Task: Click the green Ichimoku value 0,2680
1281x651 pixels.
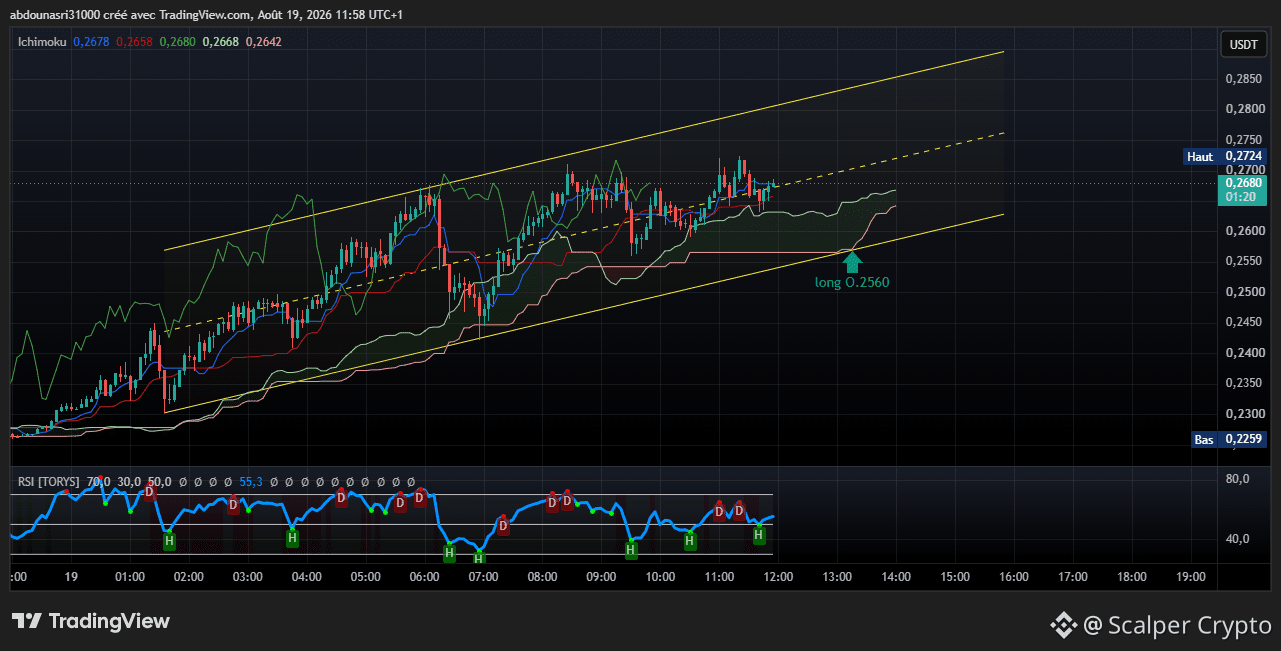Action: coord(177,42)
